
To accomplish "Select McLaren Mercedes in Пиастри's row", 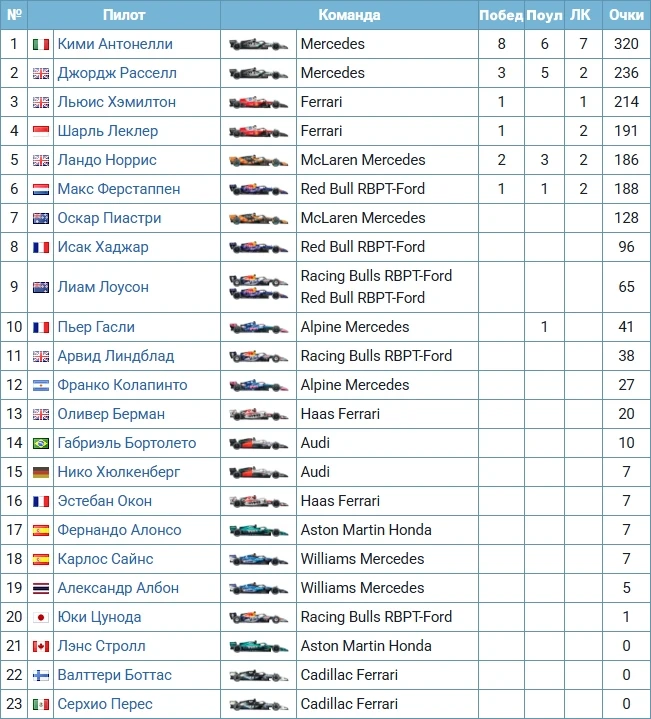I will (x=363, y=218).
